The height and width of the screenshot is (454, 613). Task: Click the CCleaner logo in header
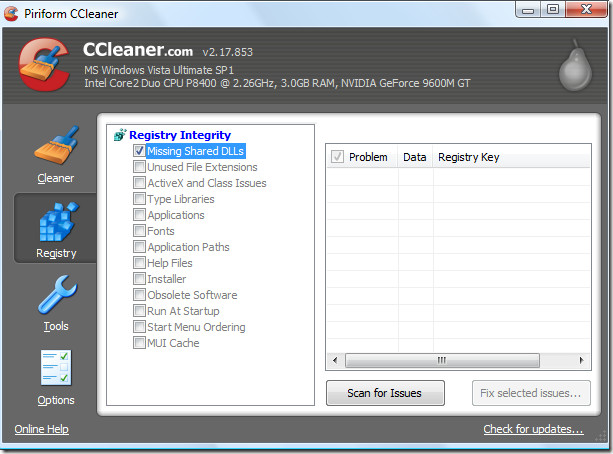click(x=45, y=65)
